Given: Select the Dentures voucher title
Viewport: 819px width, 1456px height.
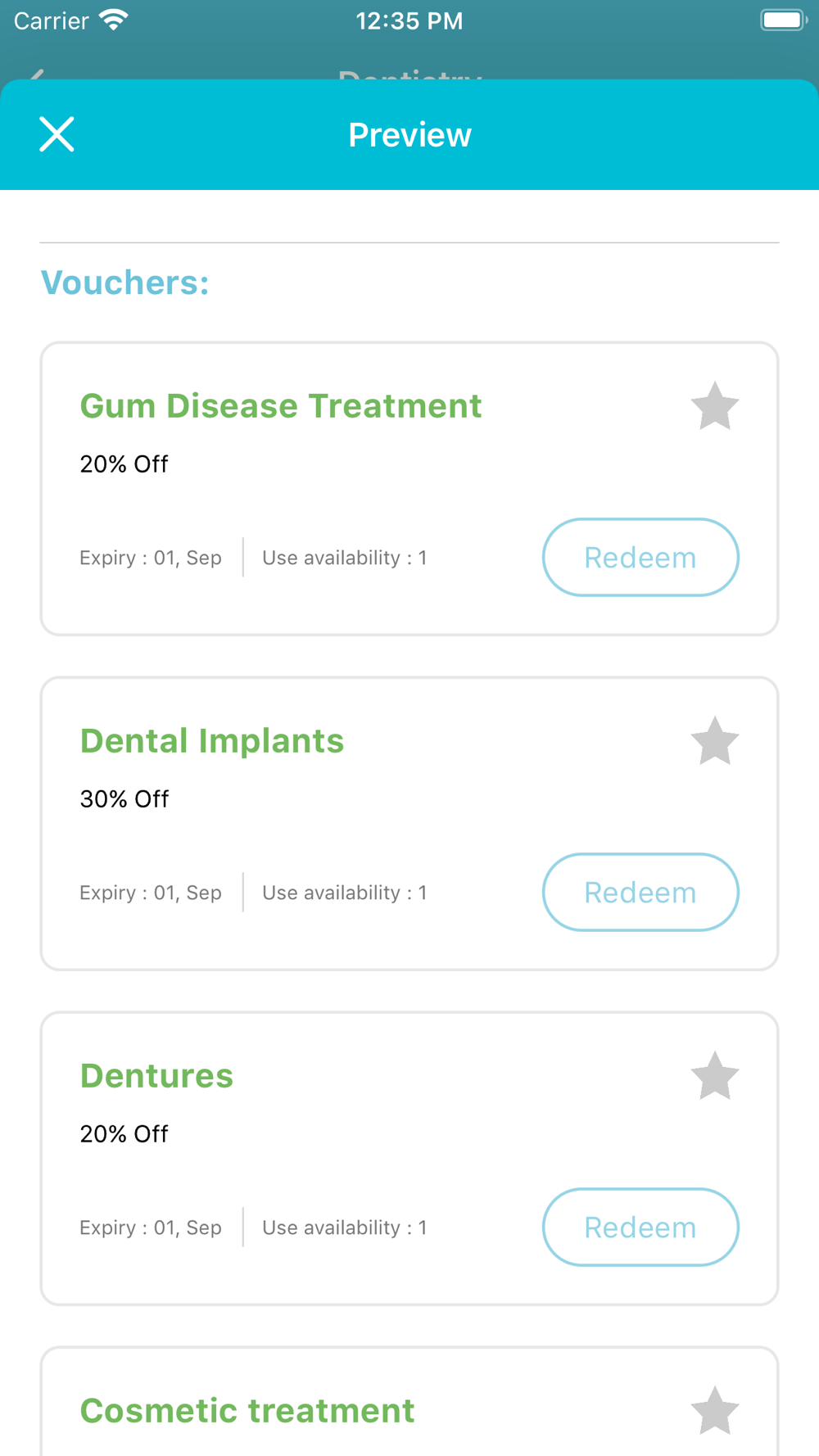Looking at the screenshot, I should click(156, 1076).
